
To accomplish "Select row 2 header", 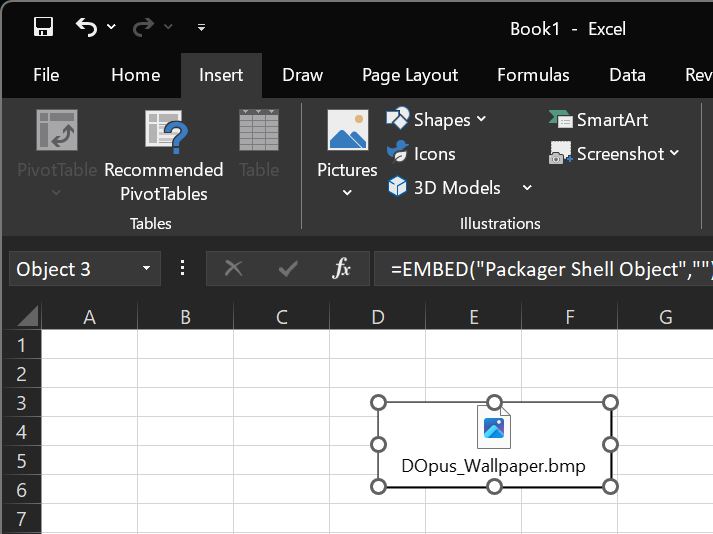I will pyautogui.click(x=21, y=374).
